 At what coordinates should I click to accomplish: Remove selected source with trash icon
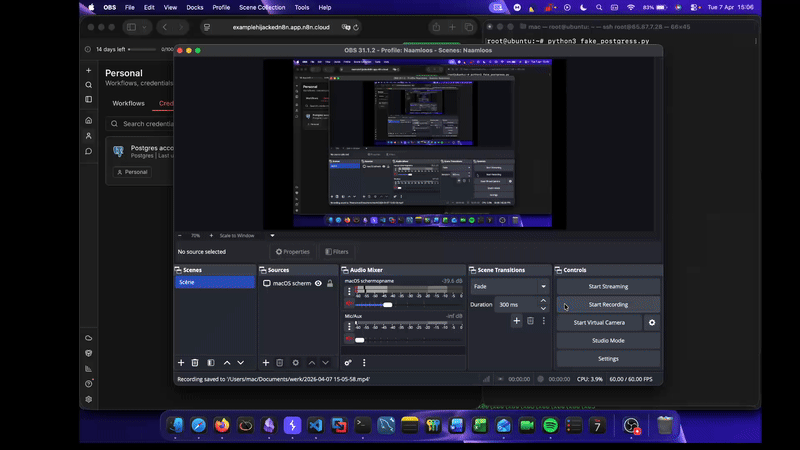pyautogui.click(x=280, y=362)
